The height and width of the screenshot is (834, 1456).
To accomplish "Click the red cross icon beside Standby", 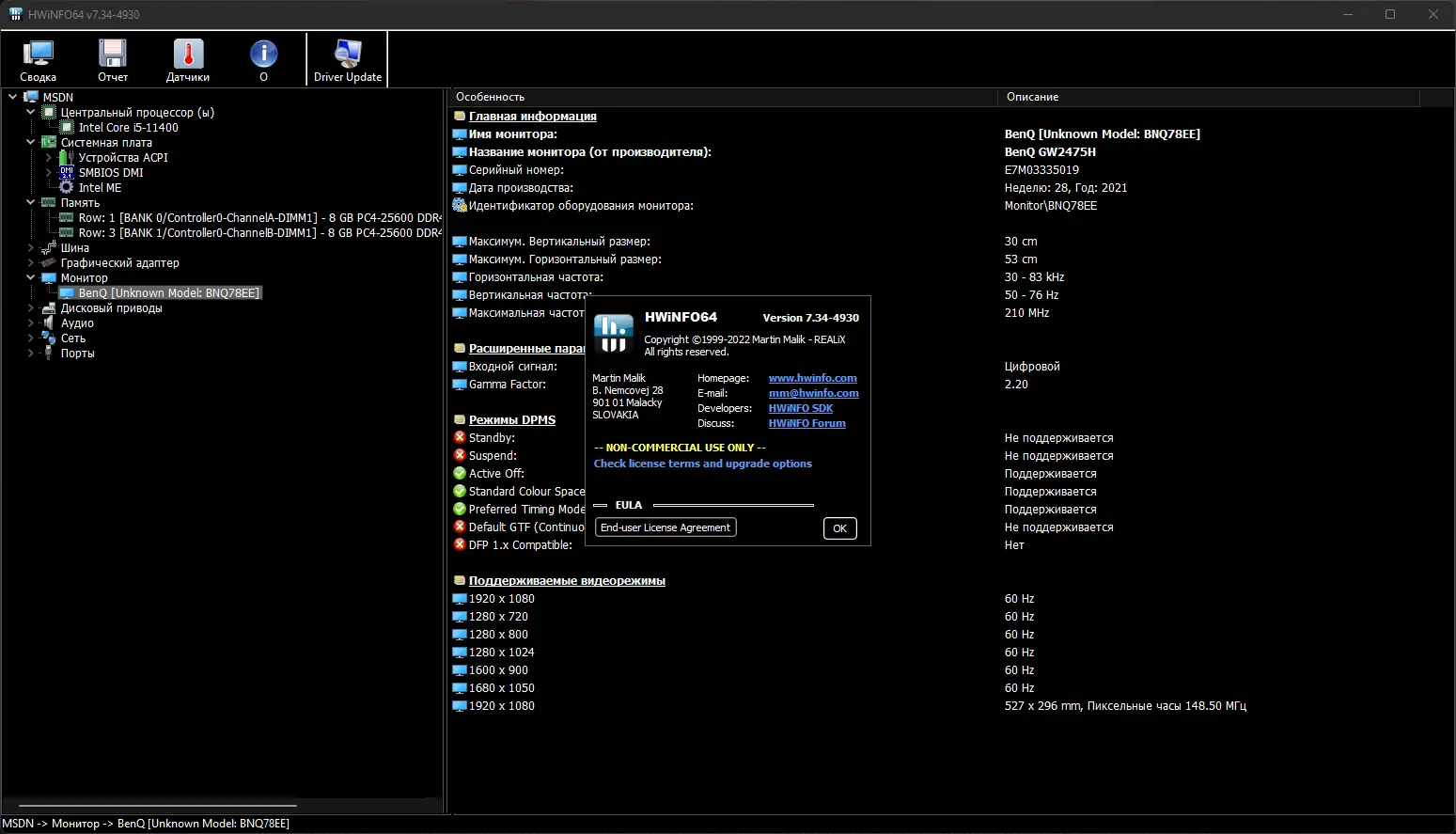I will click(x=460, y=437).
